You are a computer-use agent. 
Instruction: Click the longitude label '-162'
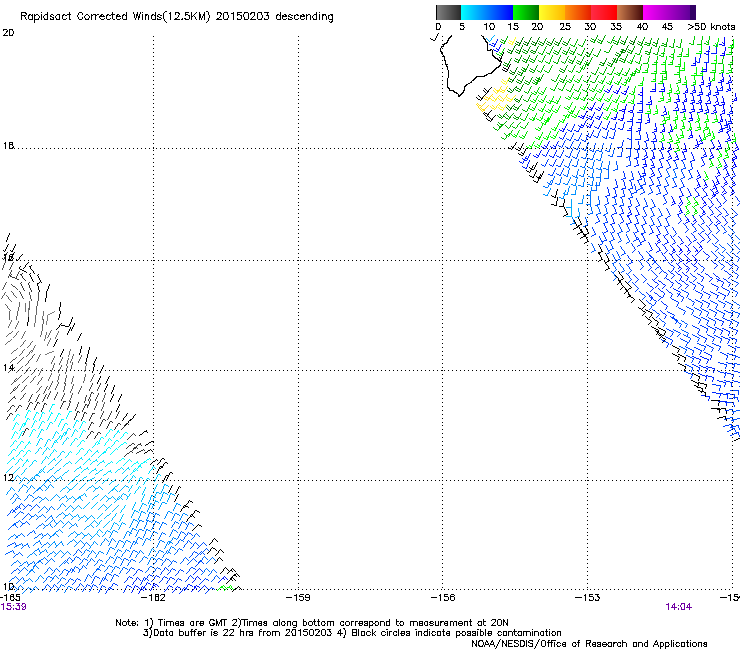point(153,598)
